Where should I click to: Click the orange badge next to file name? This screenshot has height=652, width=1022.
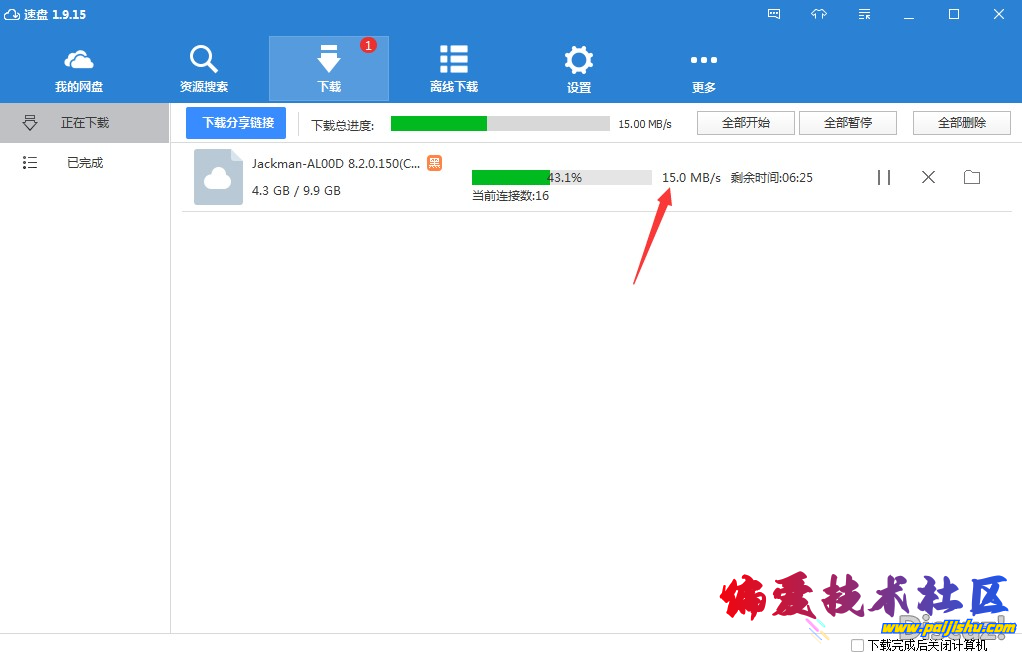click(x=434, y=162)
